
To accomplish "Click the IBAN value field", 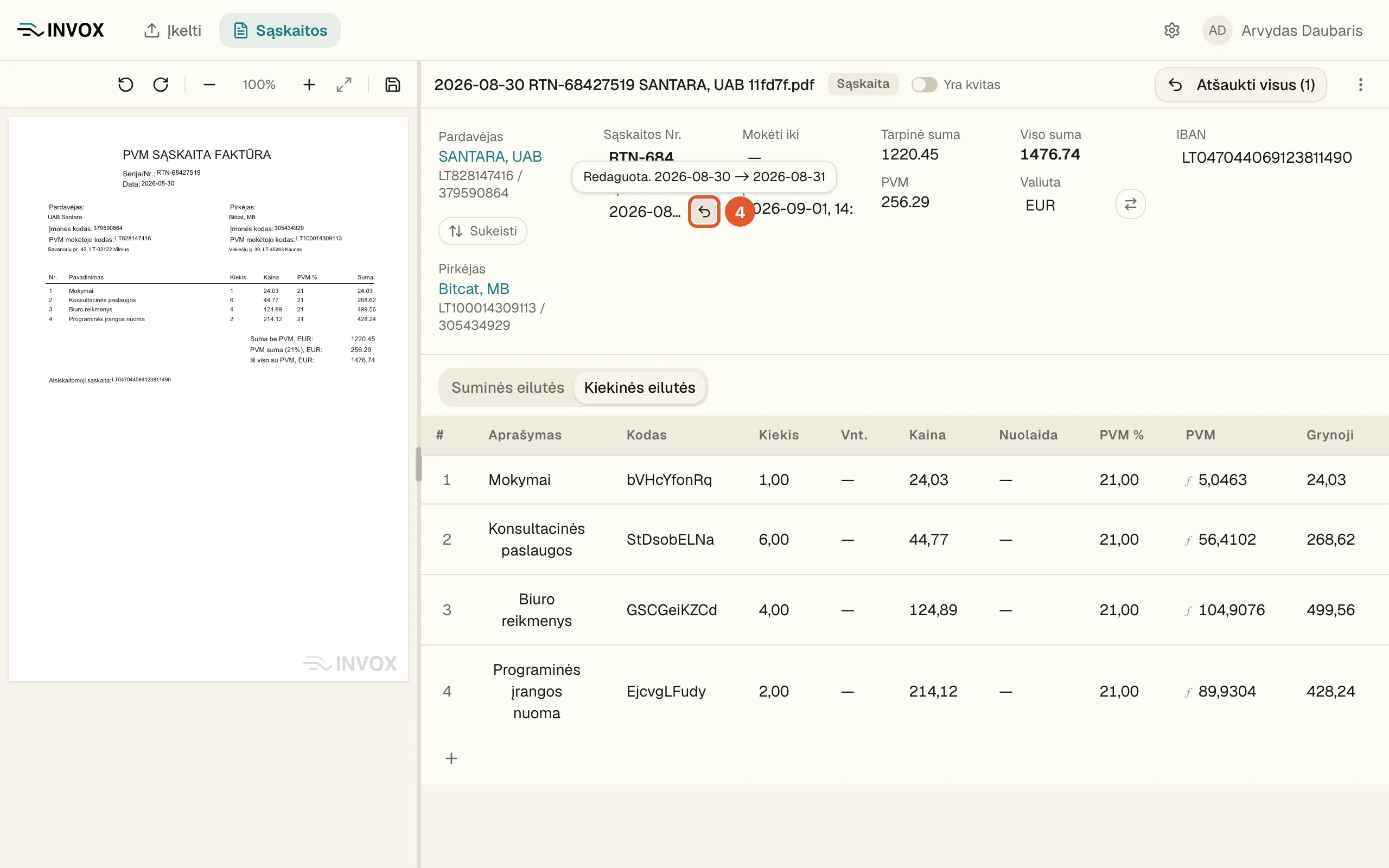I will point(1267,157).
